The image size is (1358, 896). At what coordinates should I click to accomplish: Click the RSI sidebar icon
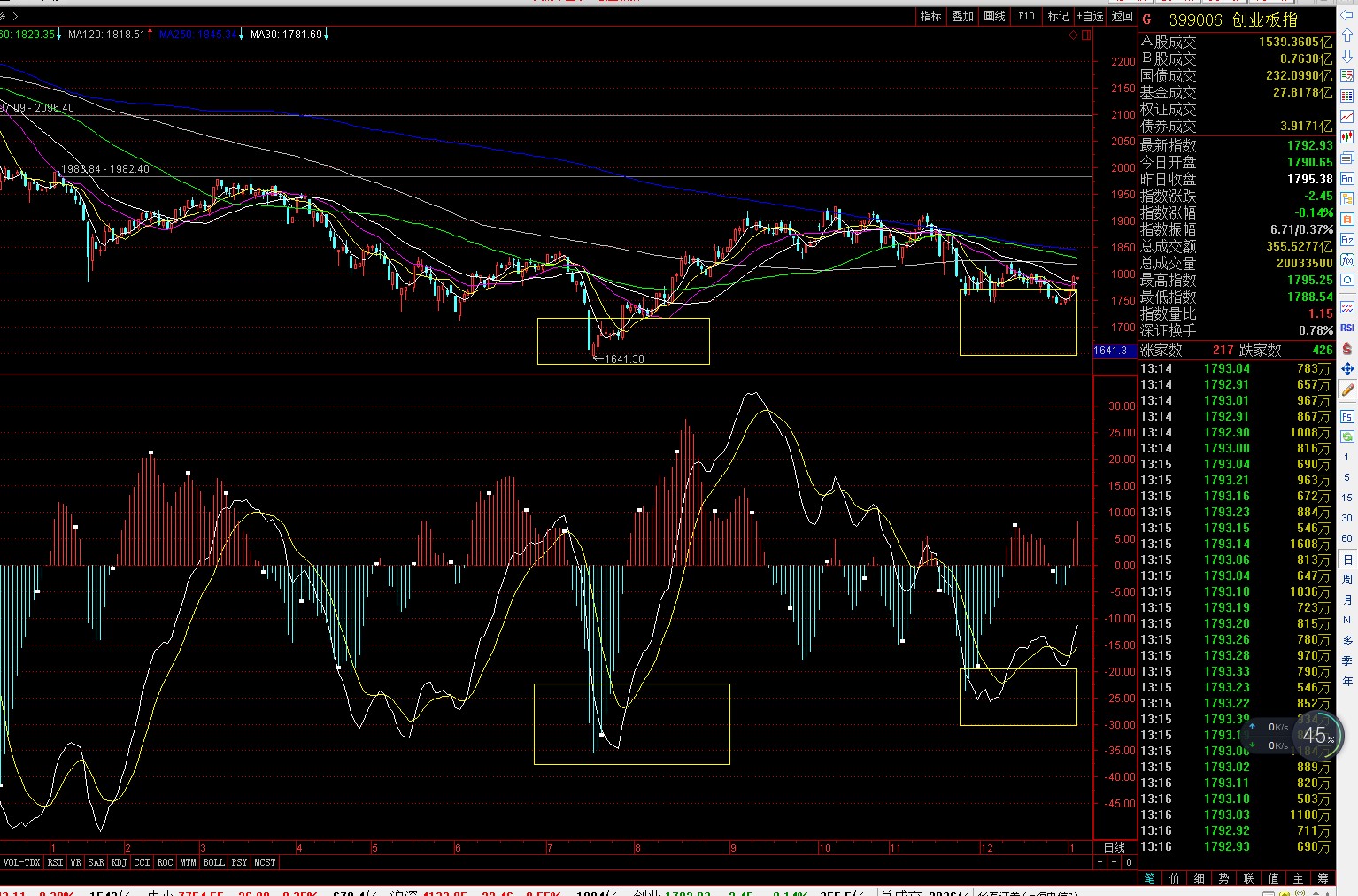point(1346,329)
